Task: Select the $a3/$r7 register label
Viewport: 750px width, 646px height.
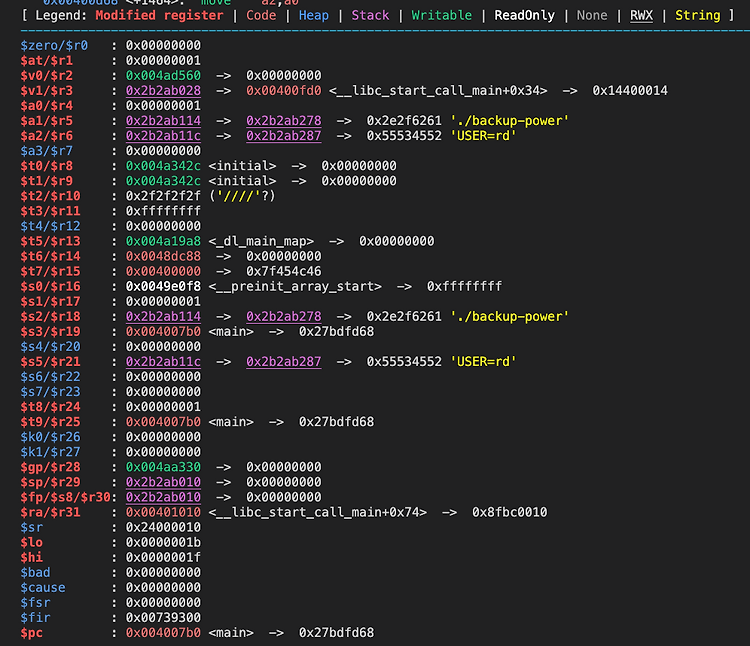Action: [46, 151]
